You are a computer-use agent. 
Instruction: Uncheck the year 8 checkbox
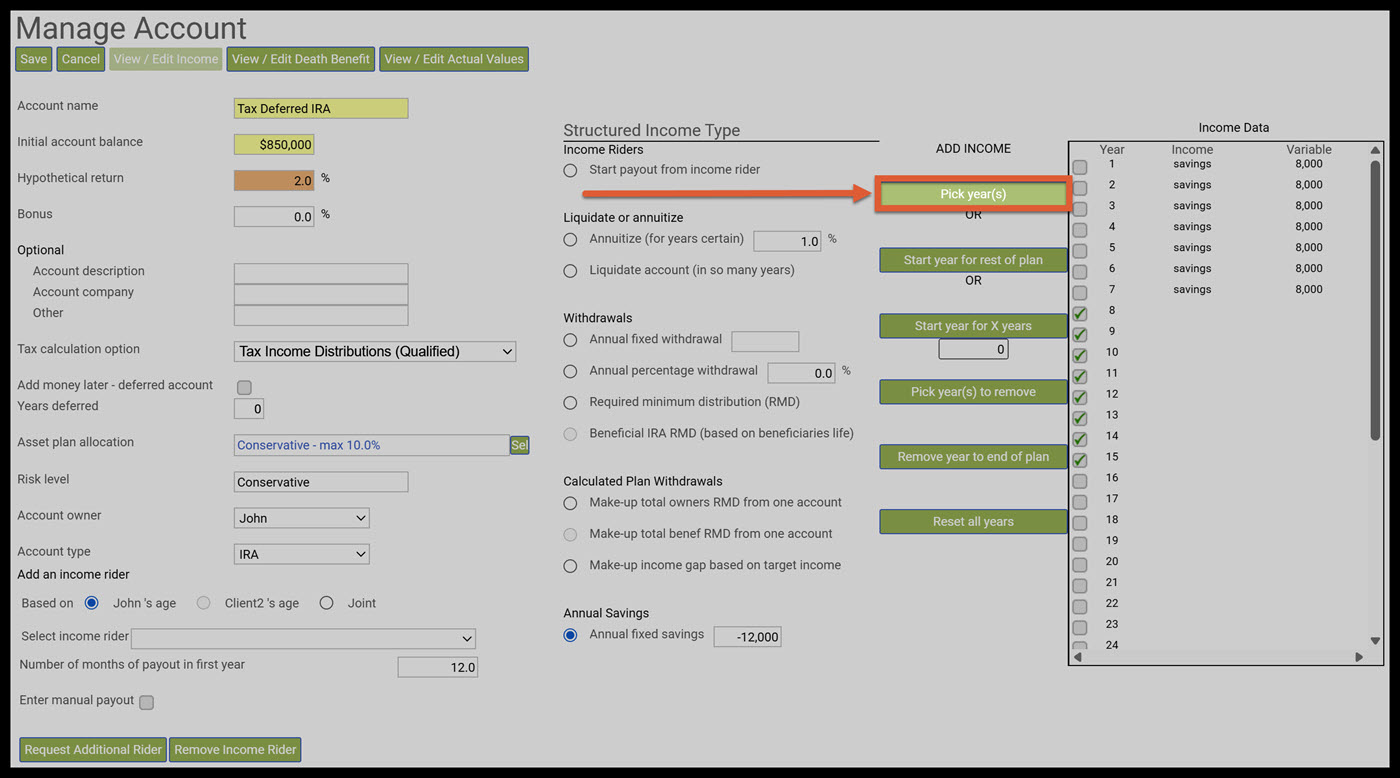click(1080, 313)
